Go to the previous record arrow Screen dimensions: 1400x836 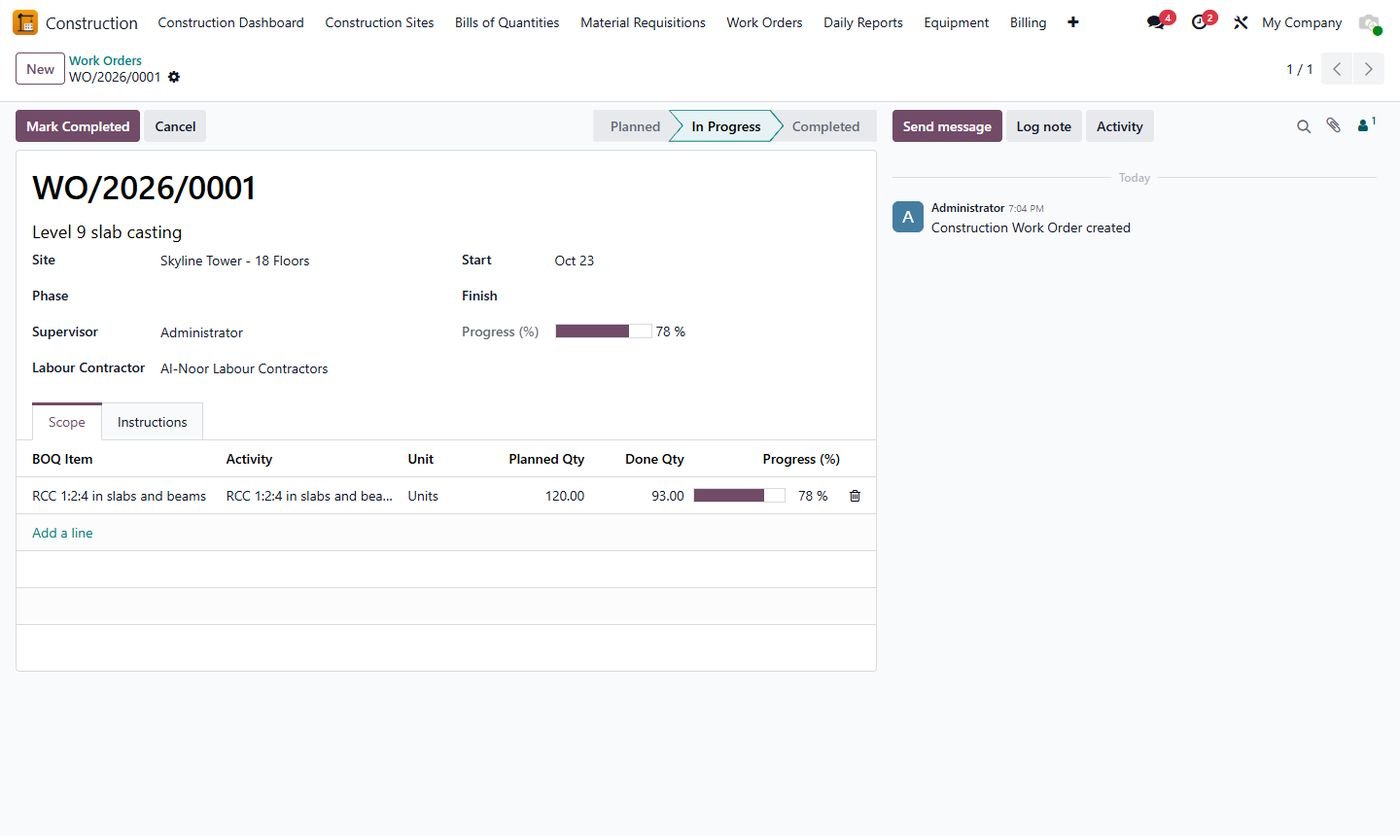[x=1337, y=69]
